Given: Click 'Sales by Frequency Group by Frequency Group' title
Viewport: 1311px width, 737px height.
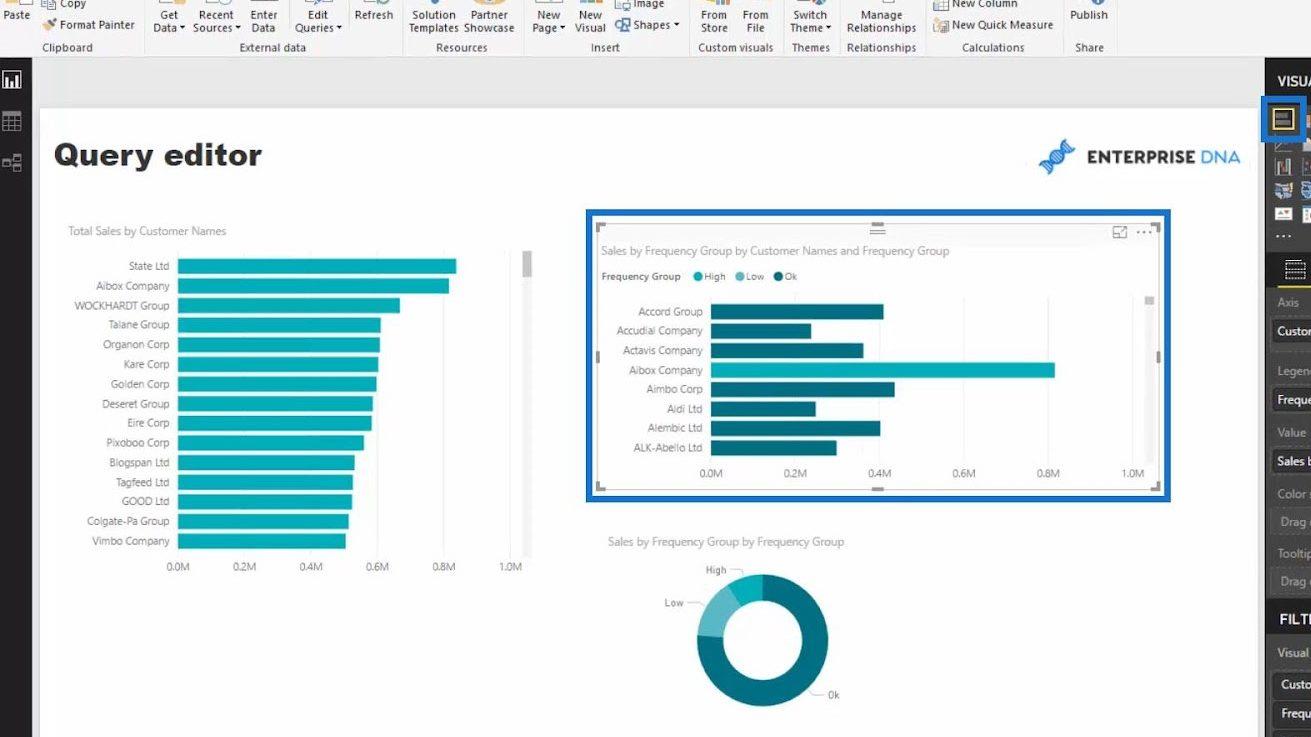Looking at the screenshot, I should click(x=726, y=542).
